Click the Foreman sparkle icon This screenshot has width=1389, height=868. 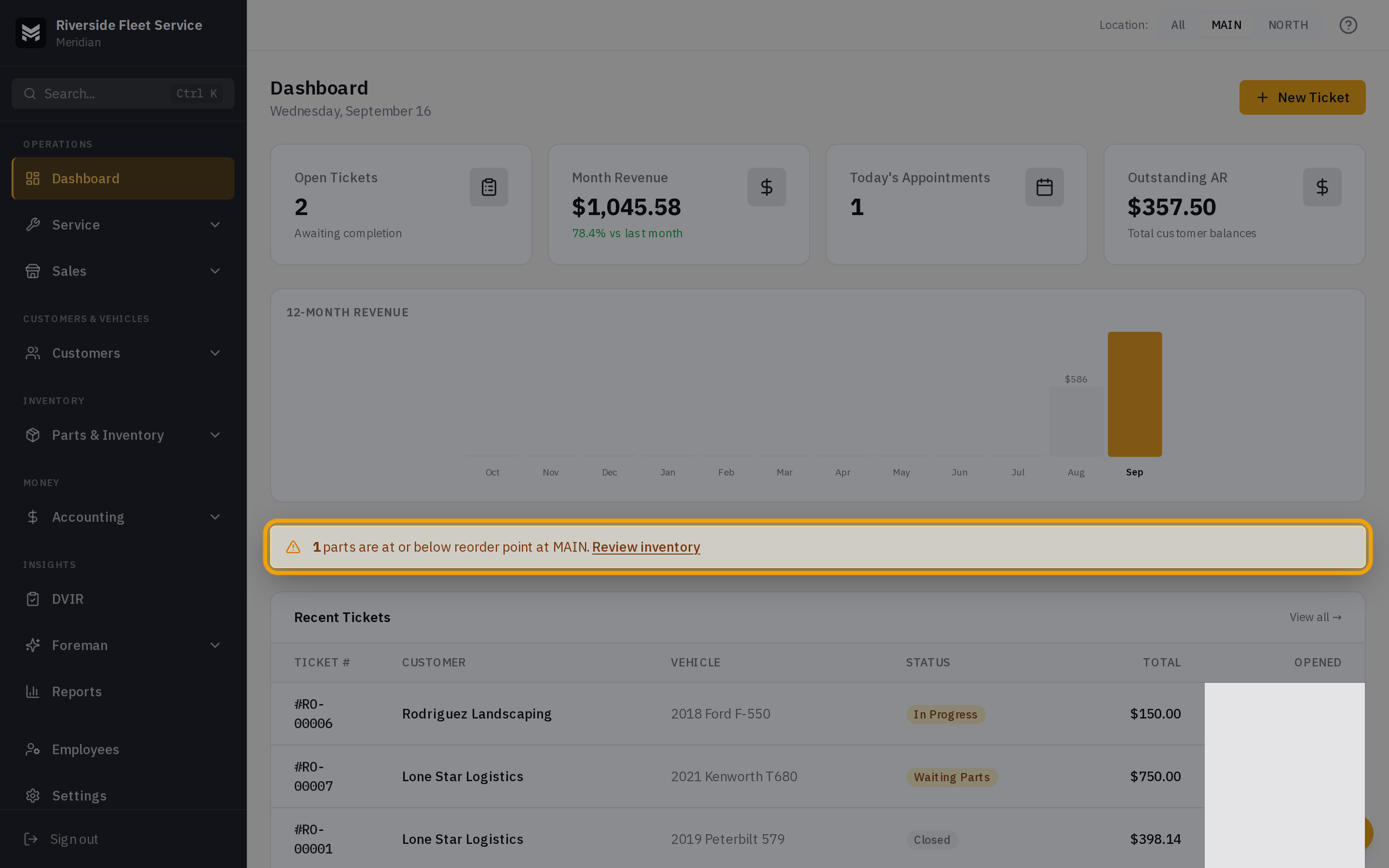tap(33, 645)
